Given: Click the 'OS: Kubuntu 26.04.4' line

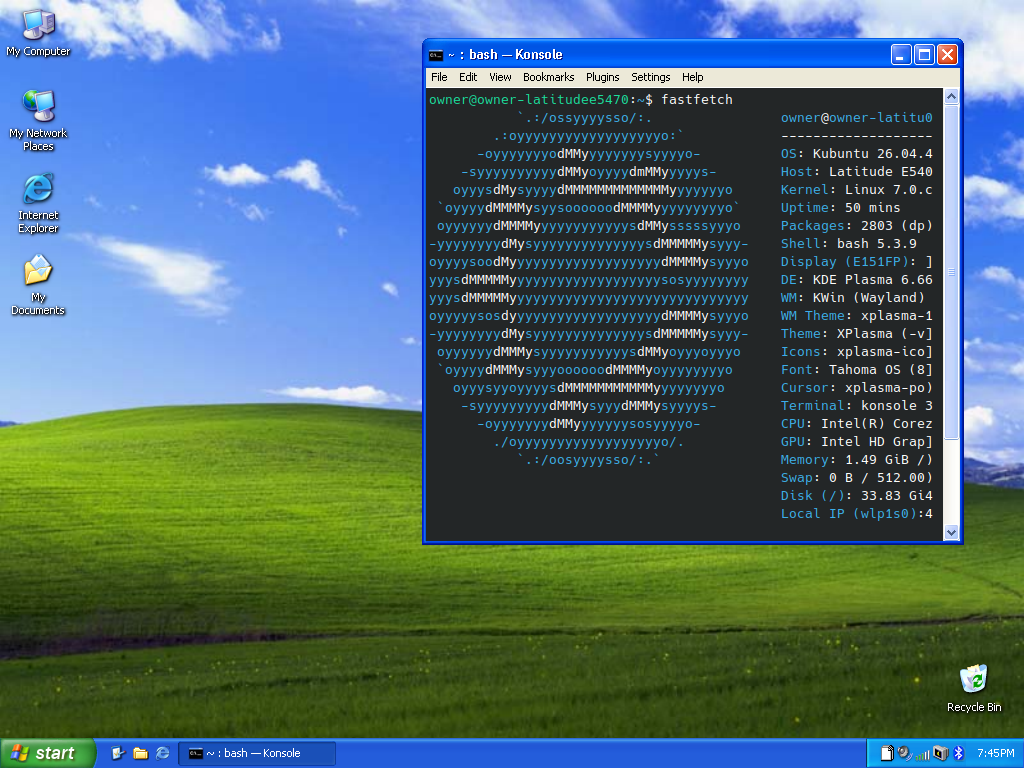Looking at the screenshot, I should [856, 153].
